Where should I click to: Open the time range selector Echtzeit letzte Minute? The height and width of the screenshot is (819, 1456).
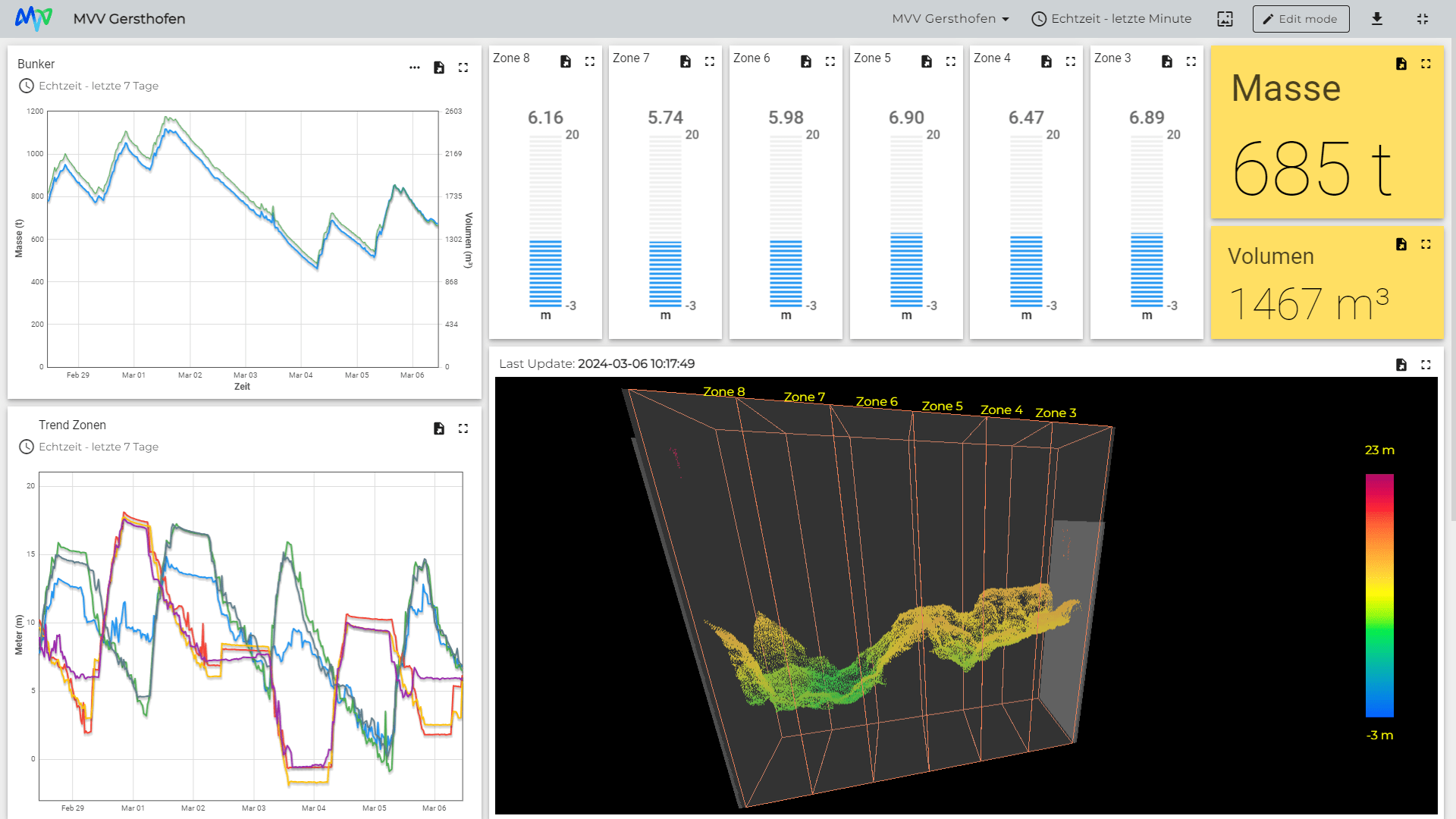[1121, 18]
